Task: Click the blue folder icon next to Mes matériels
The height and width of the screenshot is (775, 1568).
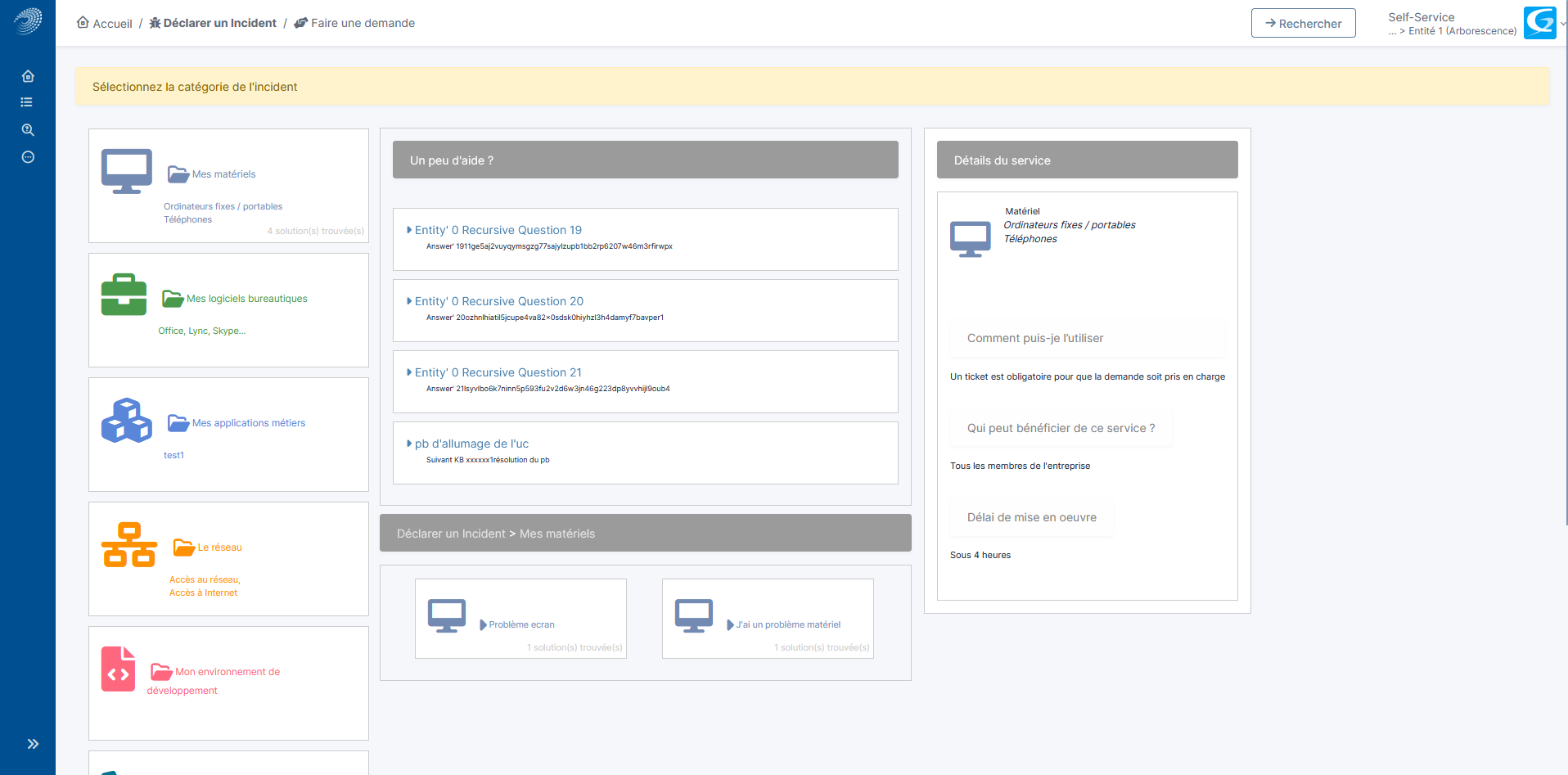Action: coord(178,174)
